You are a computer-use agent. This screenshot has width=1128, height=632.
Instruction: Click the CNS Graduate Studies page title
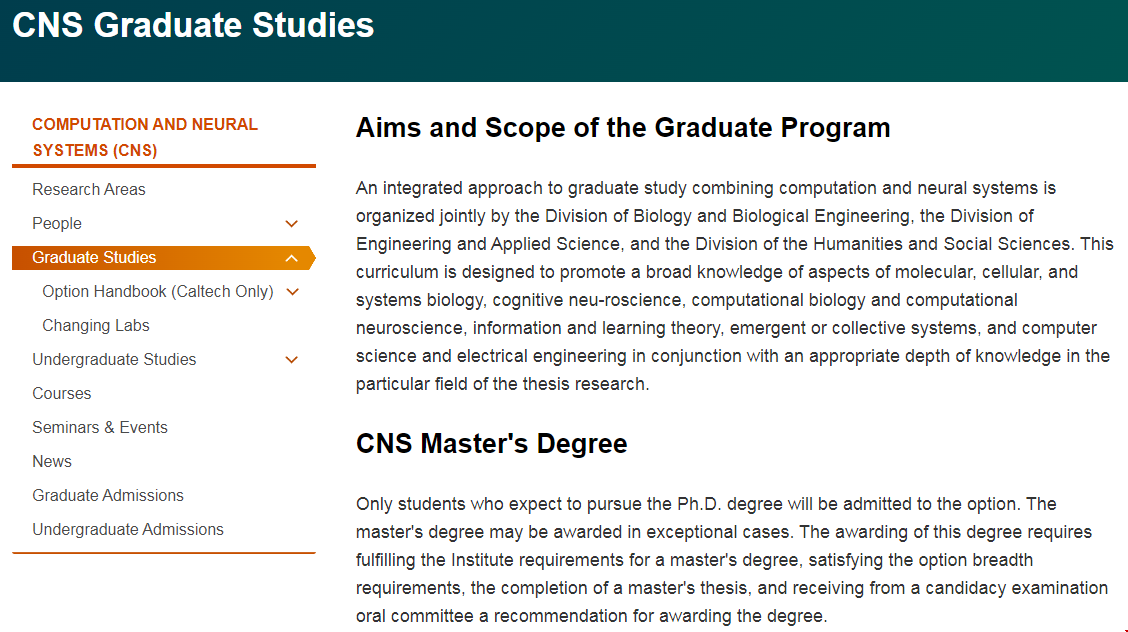point(193,25)
